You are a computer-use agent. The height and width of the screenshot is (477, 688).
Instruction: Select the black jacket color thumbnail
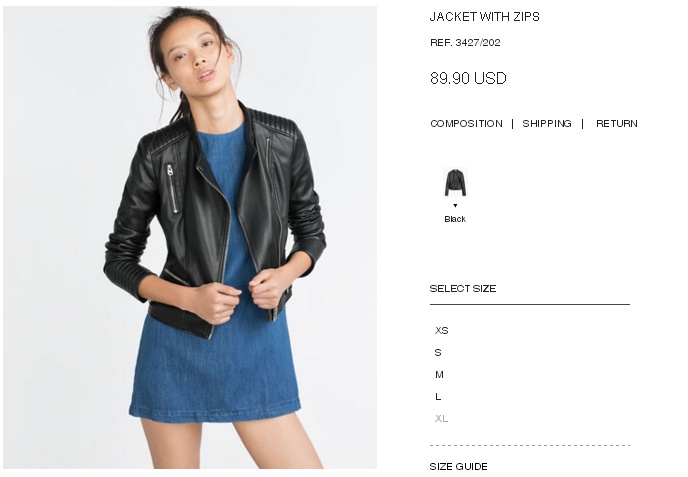(x=455, y=182)
